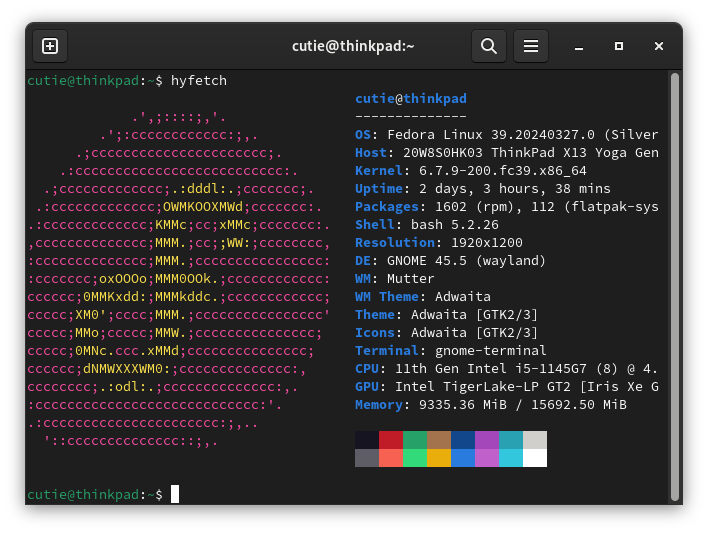Click the Packages 1602 (rpm) line

coord(507,207)
